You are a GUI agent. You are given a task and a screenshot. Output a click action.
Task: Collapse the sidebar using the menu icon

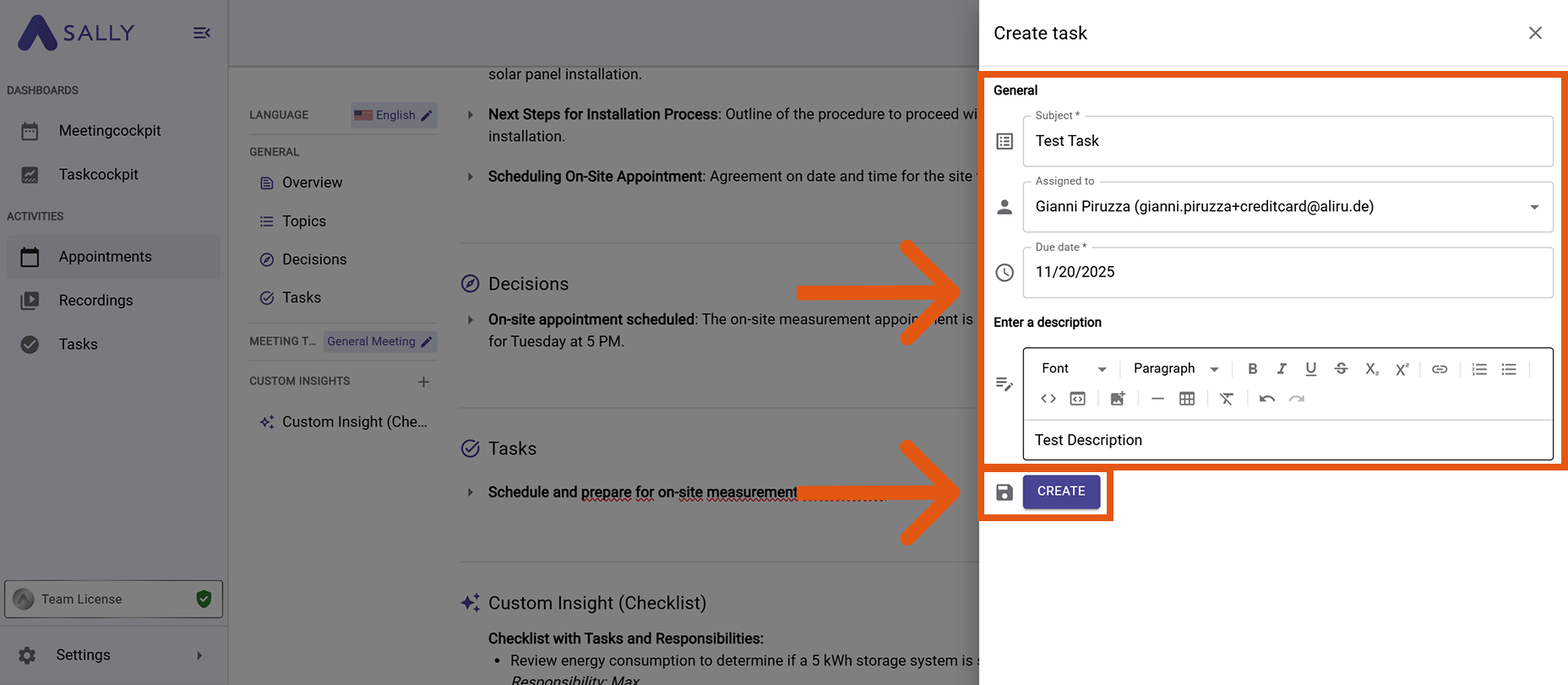click(x=201, y=33)
